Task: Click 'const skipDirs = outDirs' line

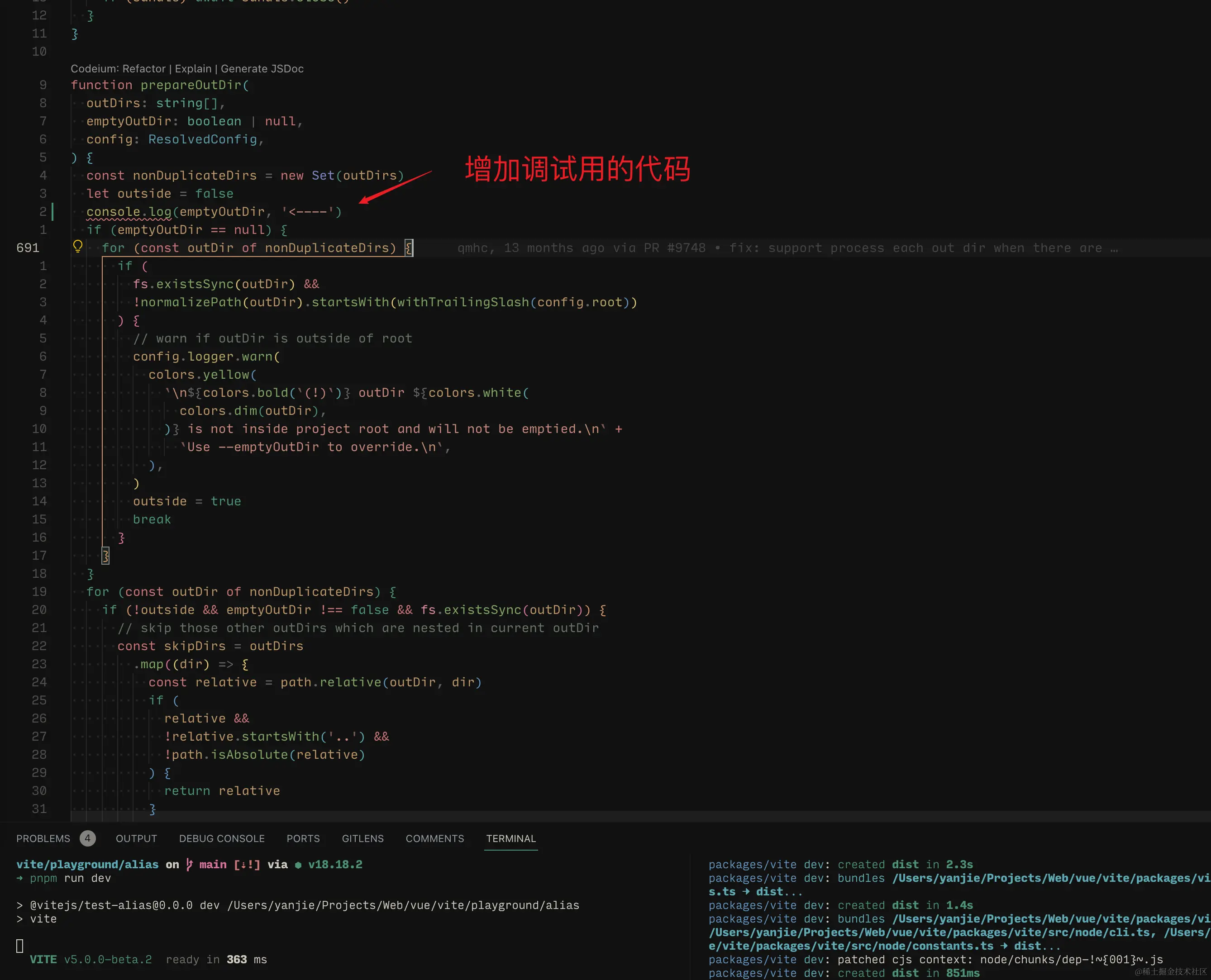Action: 210,646
